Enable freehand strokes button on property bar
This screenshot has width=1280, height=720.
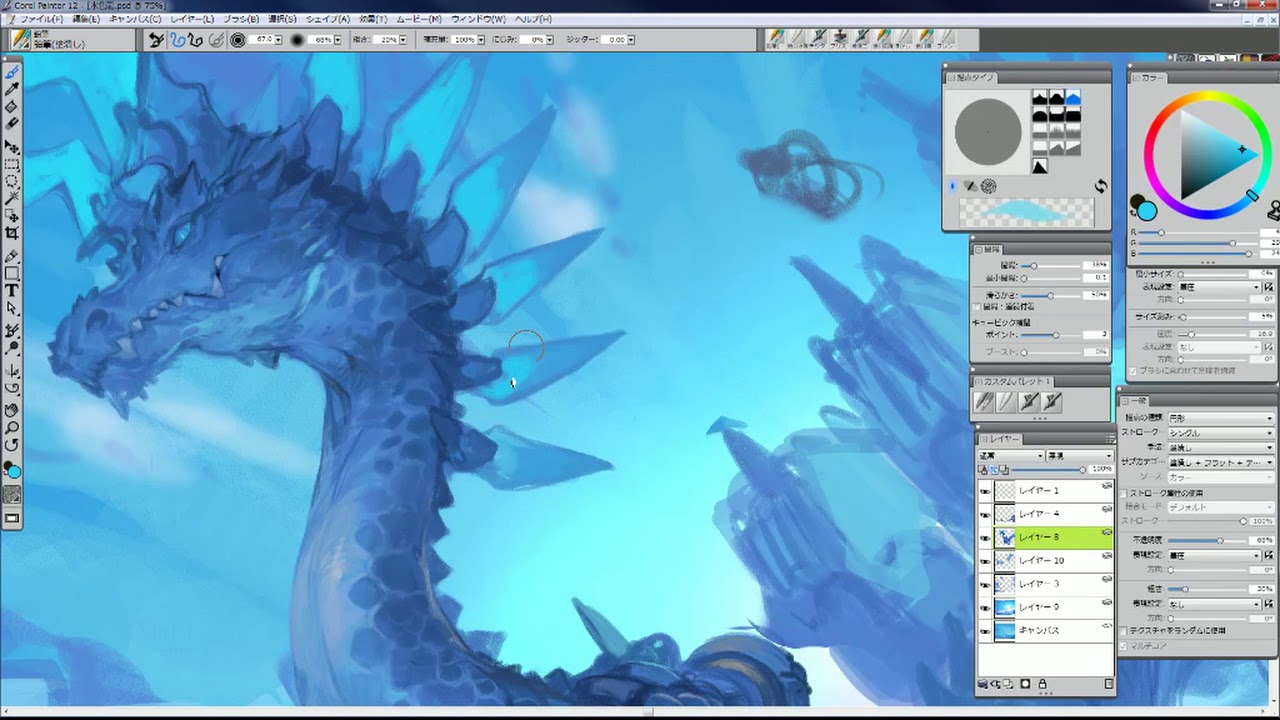click(176, 40)
